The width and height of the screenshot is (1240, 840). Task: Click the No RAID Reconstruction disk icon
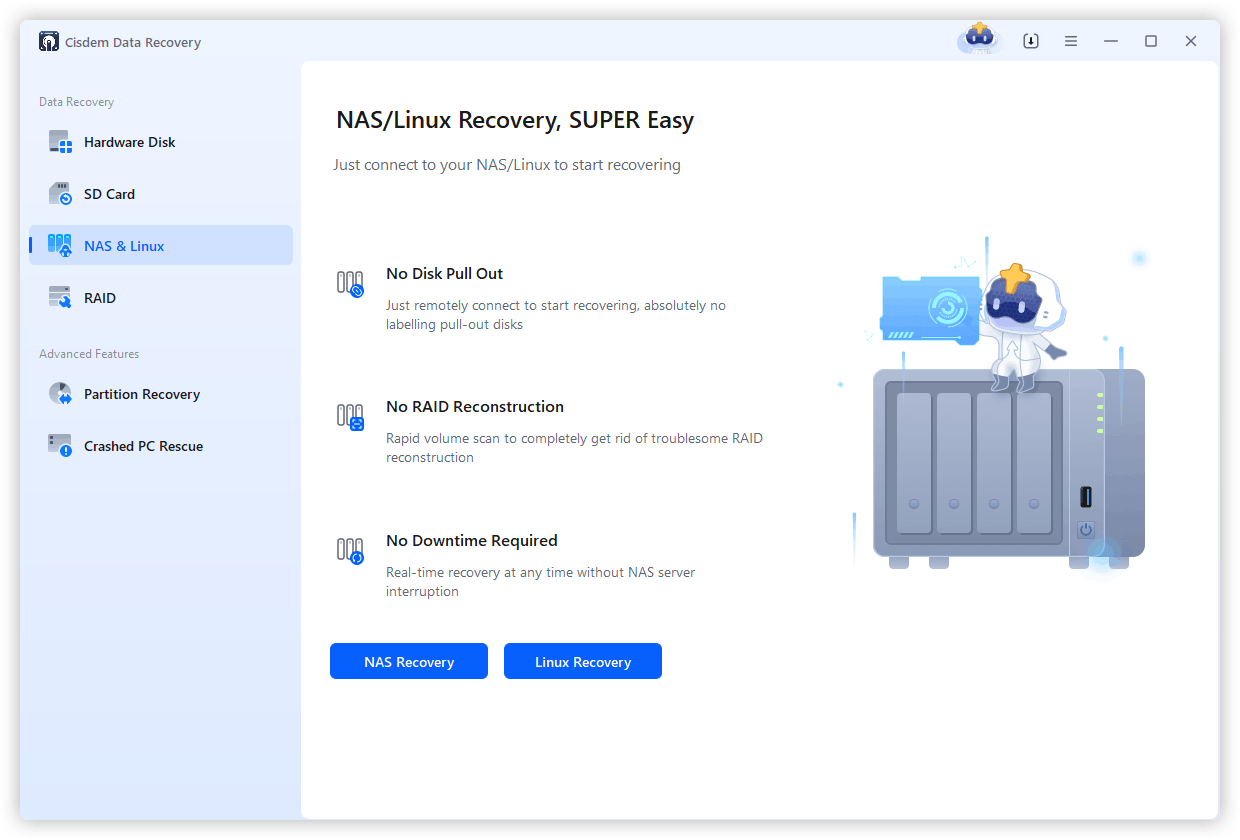pos(350,417)
